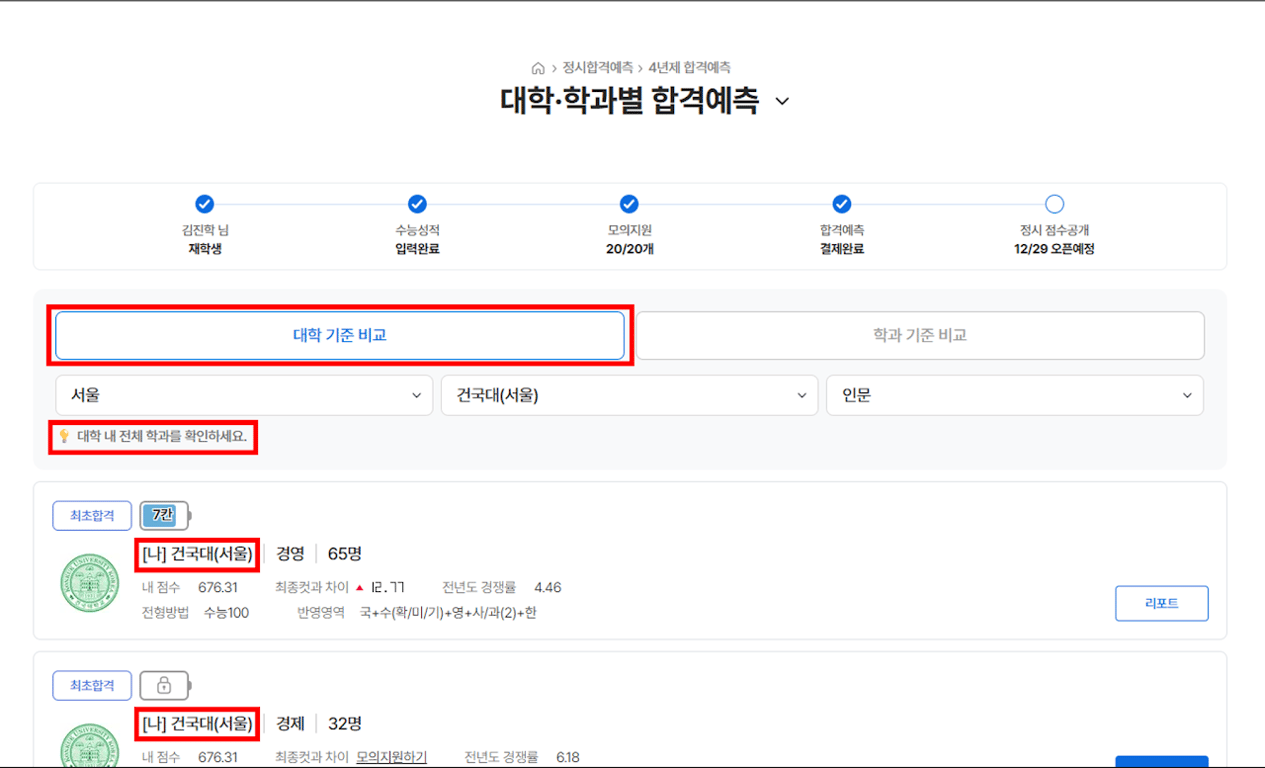Click the 국+수(확/미/기)+영+사/과(2)+한 text
Image resolution: width=1265 pixels, height=768 pixels.
(x=448, y=612)
